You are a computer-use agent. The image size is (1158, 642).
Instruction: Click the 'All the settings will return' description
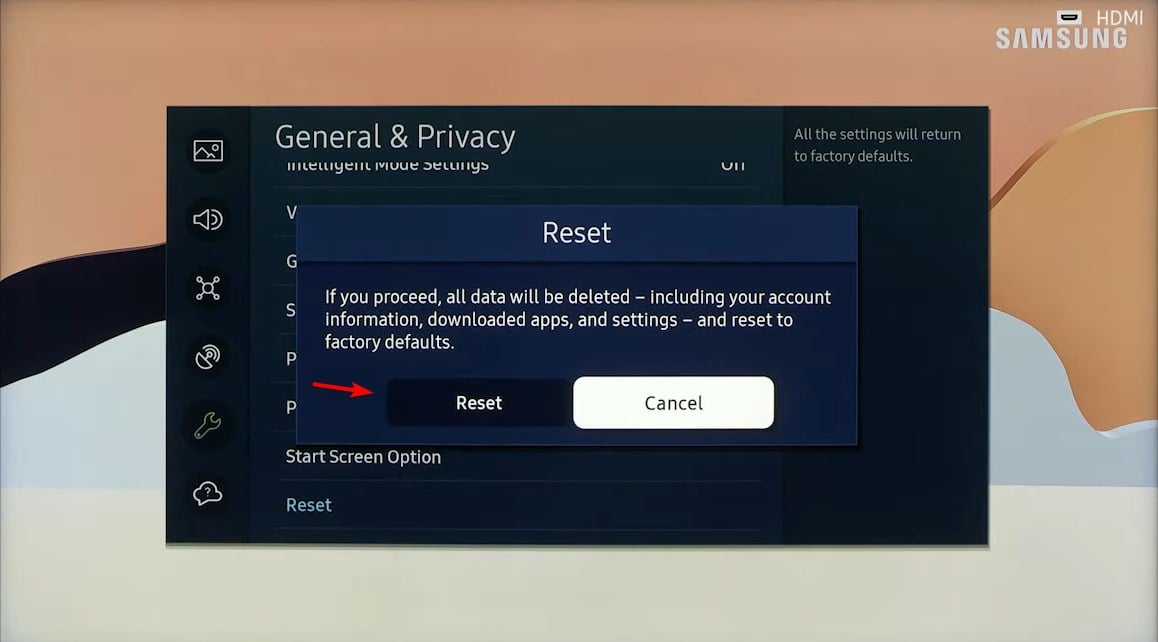pyautogui.click(x=877, y=145)
